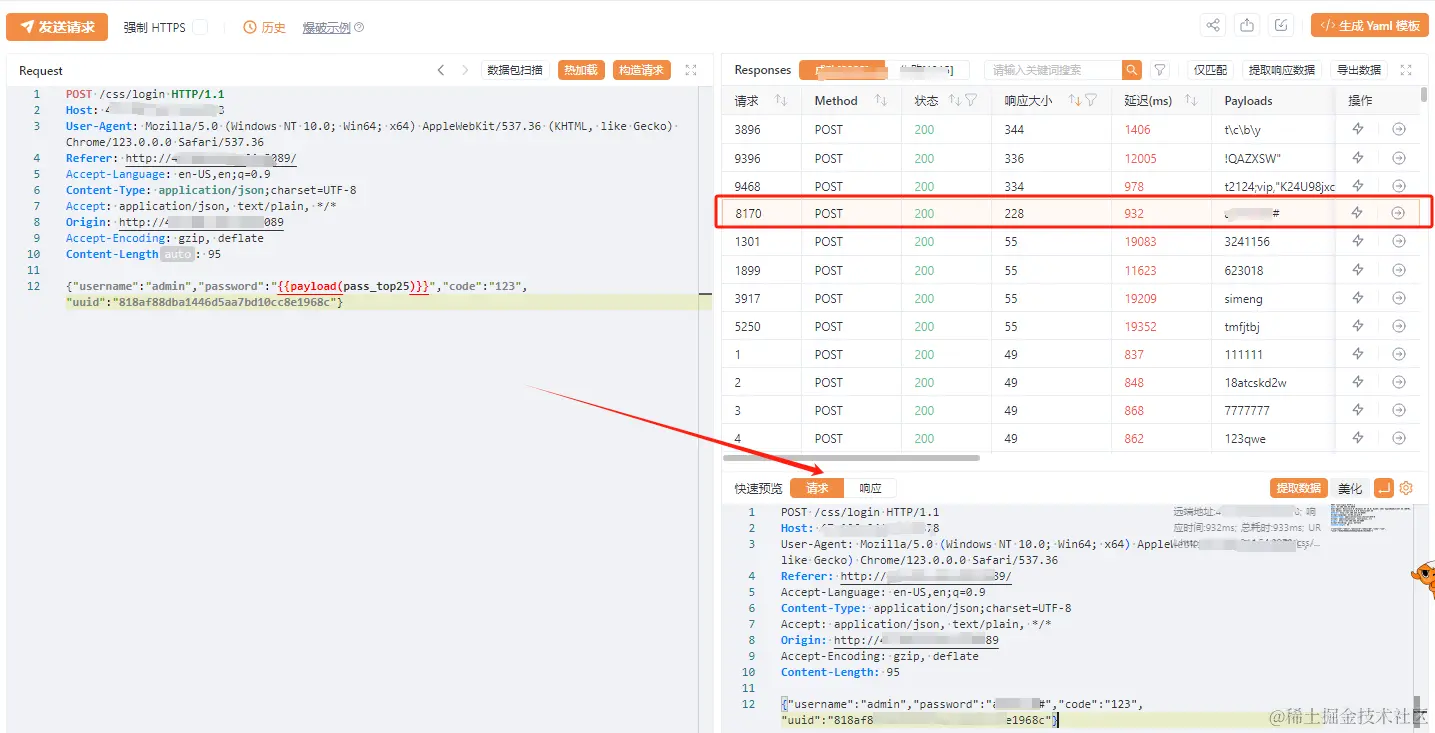Viewport: 1435px width, 733px height.
Task: Toggle the 强制 HTTPS checkbox
Action: tap(200, 27)
